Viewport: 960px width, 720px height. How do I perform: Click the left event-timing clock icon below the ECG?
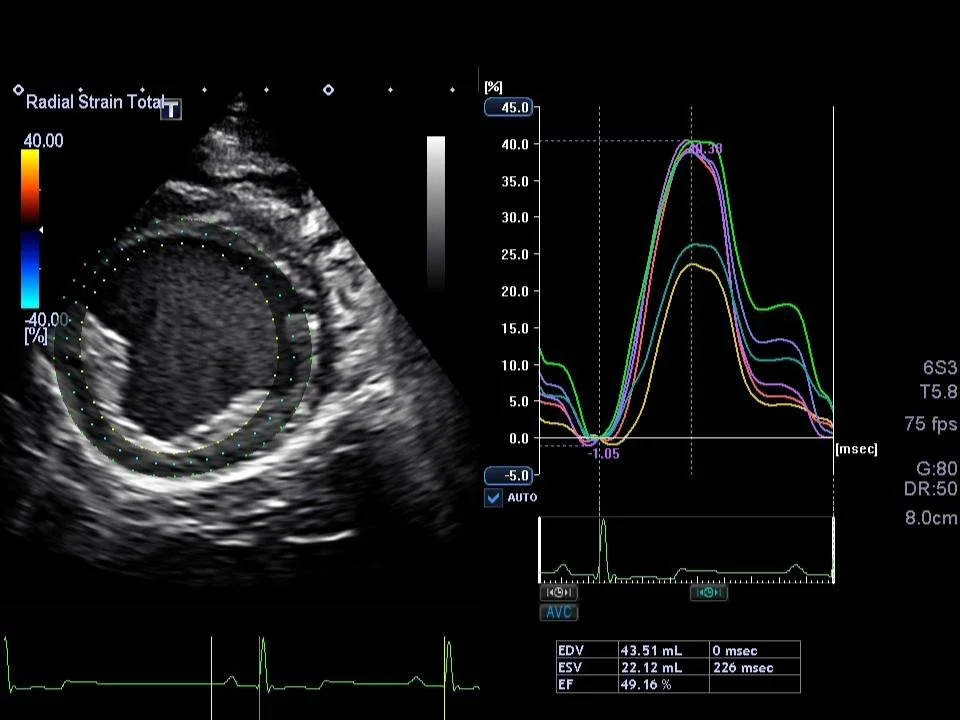(558, 592)
